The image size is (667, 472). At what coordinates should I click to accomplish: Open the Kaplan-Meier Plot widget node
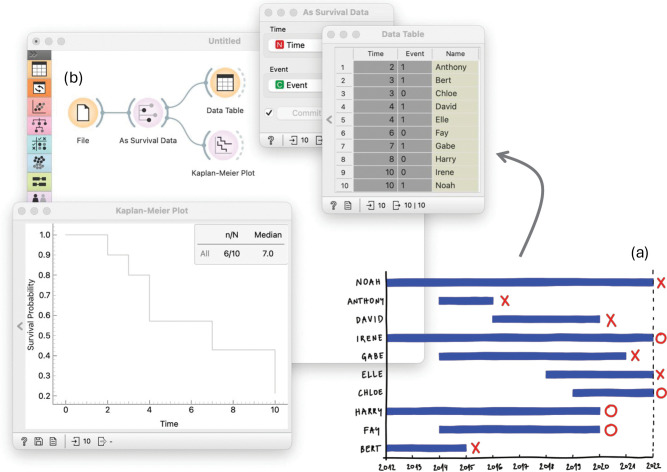tap(223, 145)
